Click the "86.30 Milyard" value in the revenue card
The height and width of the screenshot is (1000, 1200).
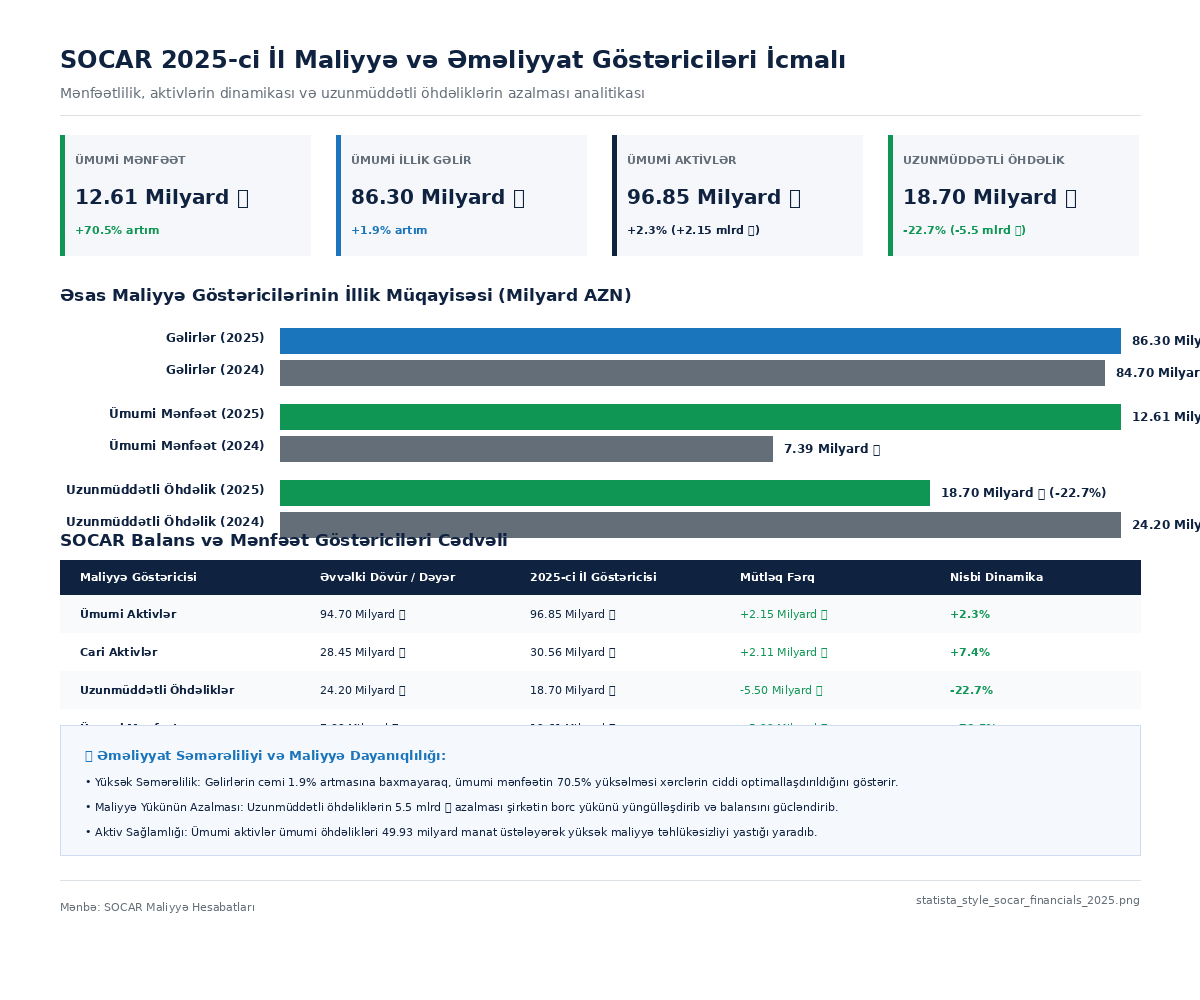click(438, 198)
